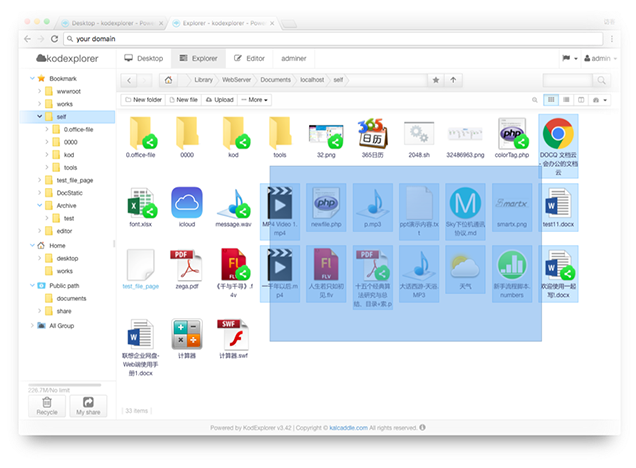Click the browser address bar

pyautogui.click(x=333, y=39)
